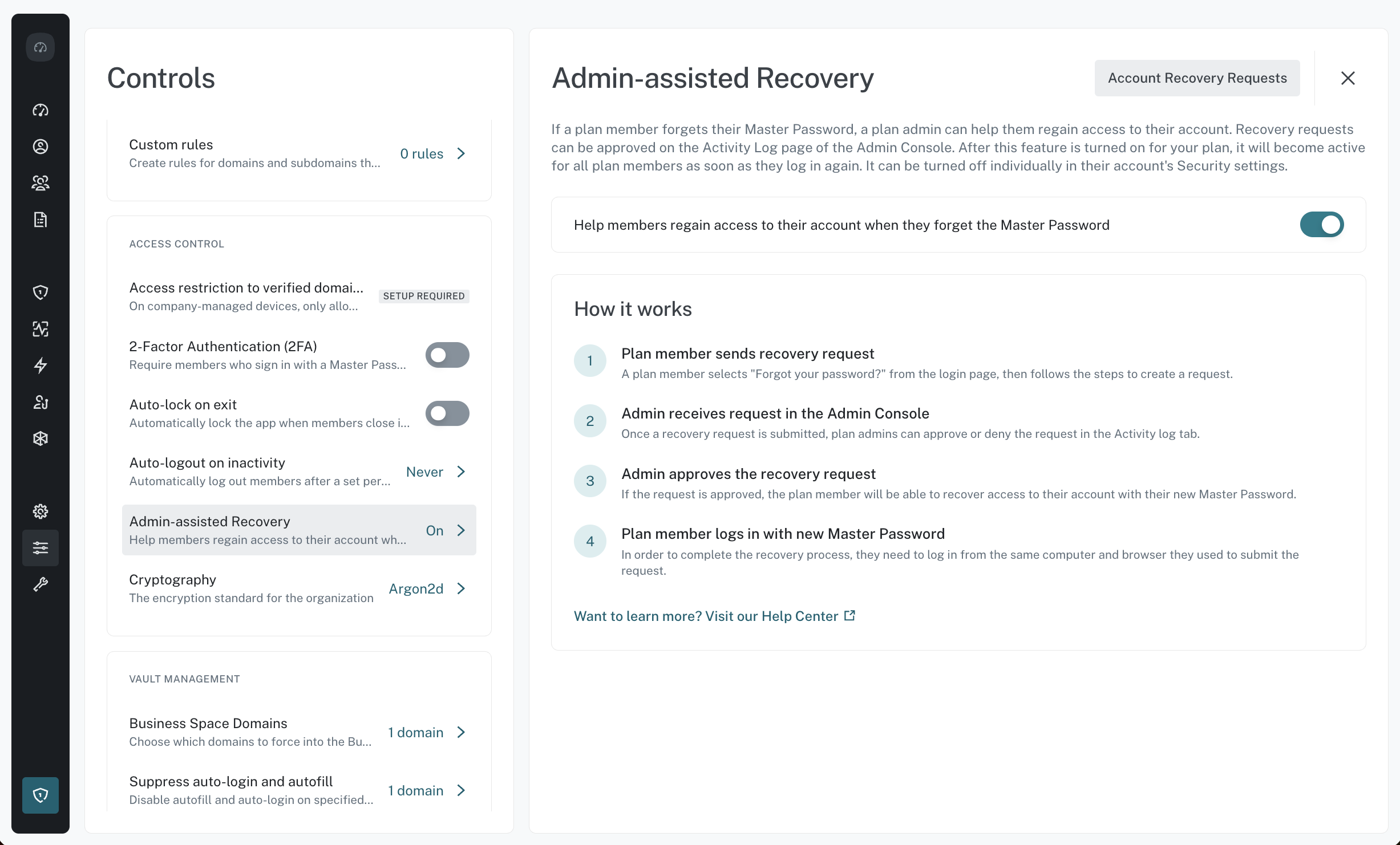Open Account Recovery Requests
Screen dimensions: 1400x845
(1197, 78)
